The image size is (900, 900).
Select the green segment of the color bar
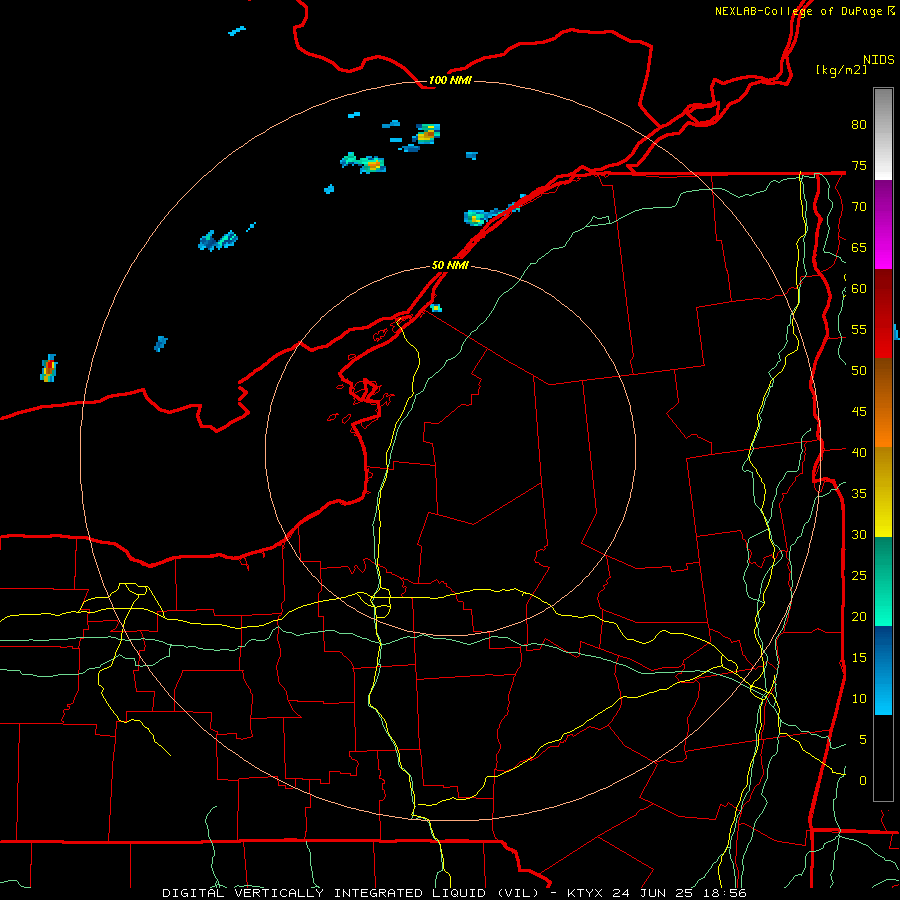point(883,581)
